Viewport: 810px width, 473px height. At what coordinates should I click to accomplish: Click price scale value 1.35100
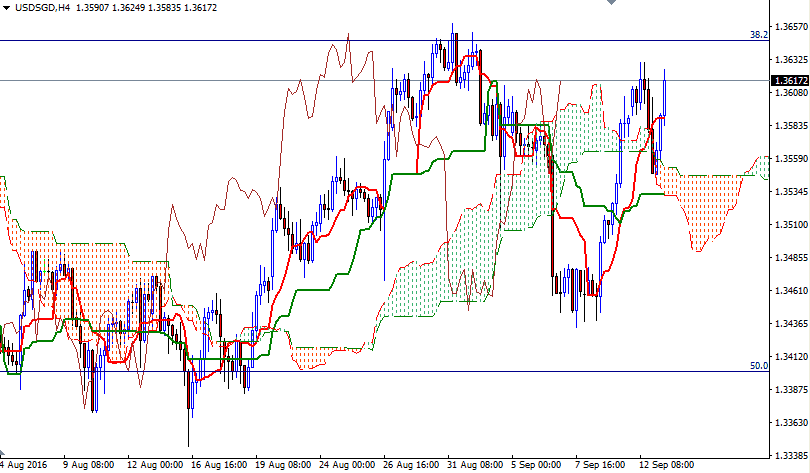coord(791,225)
